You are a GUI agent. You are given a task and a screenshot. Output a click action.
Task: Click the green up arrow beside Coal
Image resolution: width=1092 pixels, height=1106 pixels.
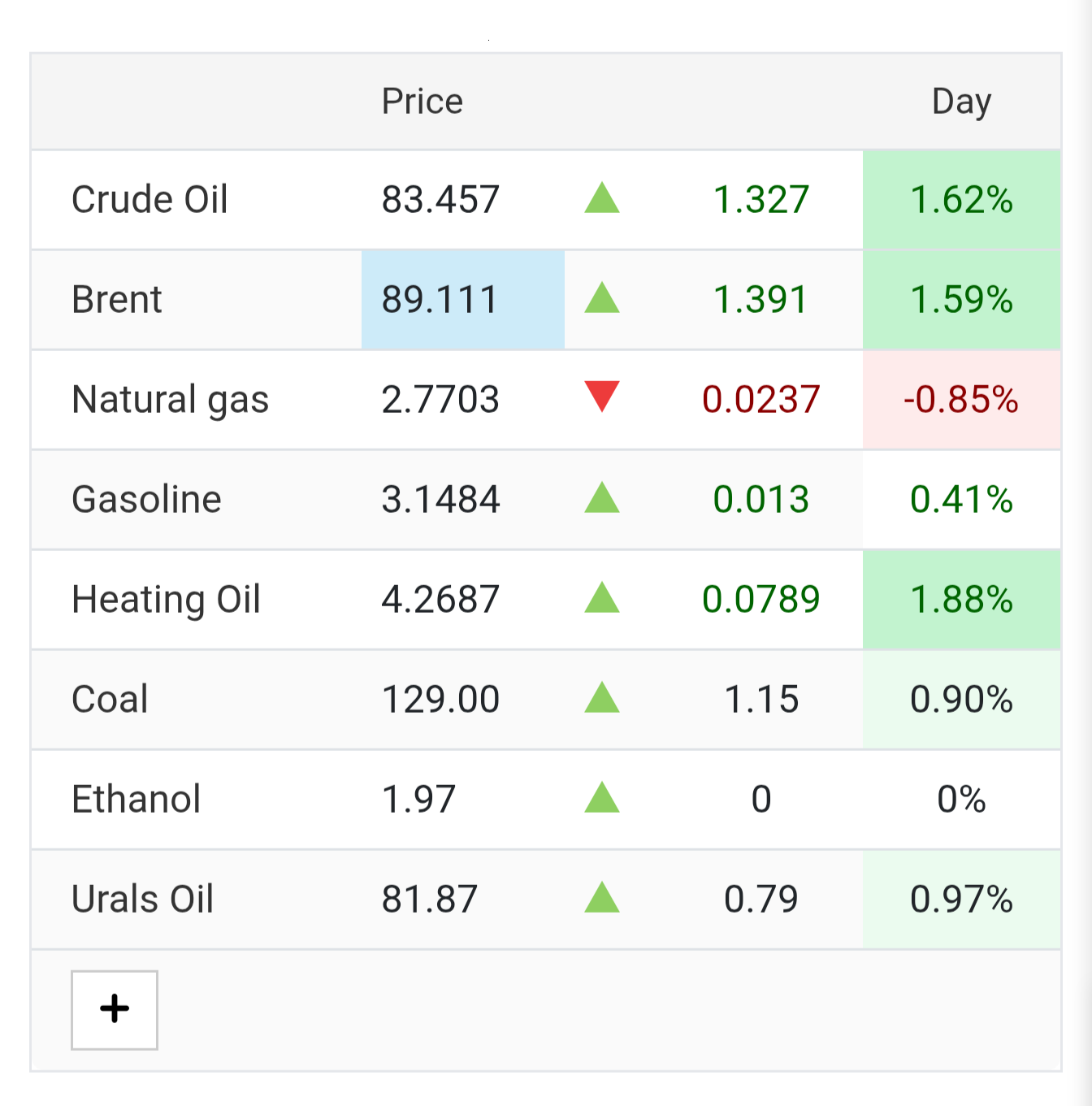[602, 698]
